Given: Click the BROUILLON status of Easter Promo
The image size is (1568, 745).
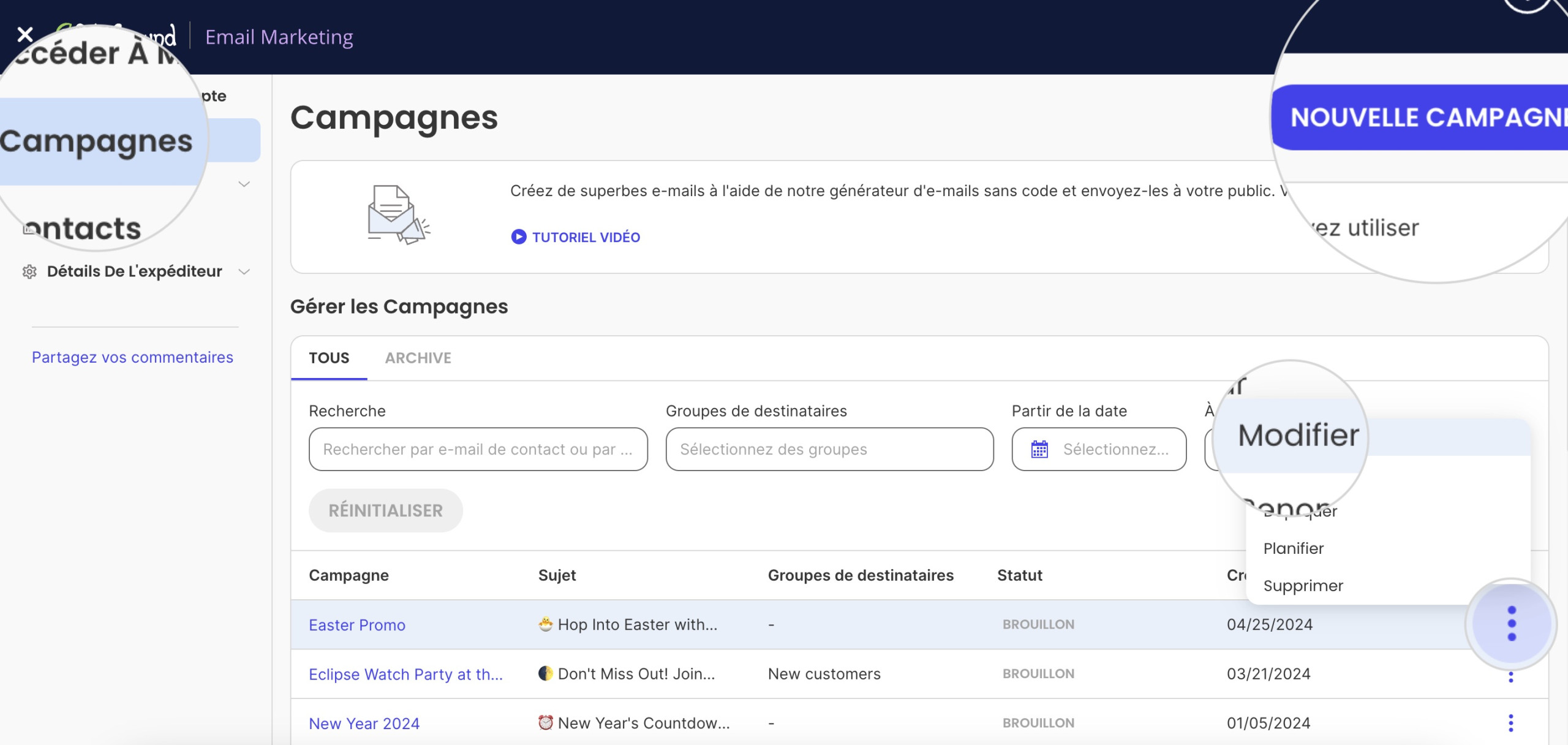Looking at the screenshot, I should click(1038, 624).
